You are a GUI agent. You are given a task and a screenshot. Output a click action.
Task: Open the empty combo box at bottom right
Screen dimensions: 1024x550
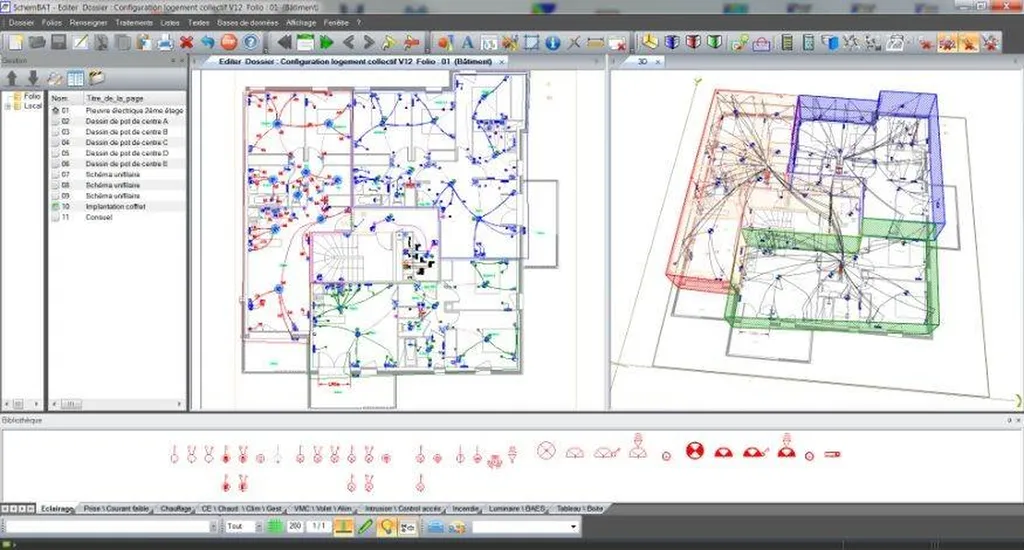(x=525, y=526)
